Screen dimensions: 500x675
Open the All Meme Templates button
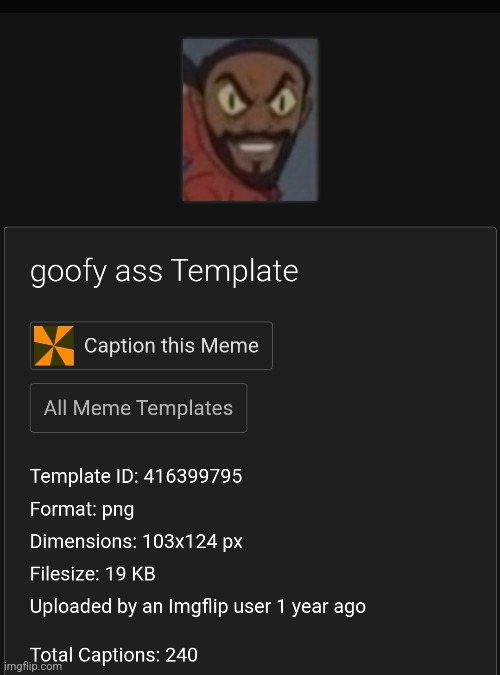[x=139, y=408]
